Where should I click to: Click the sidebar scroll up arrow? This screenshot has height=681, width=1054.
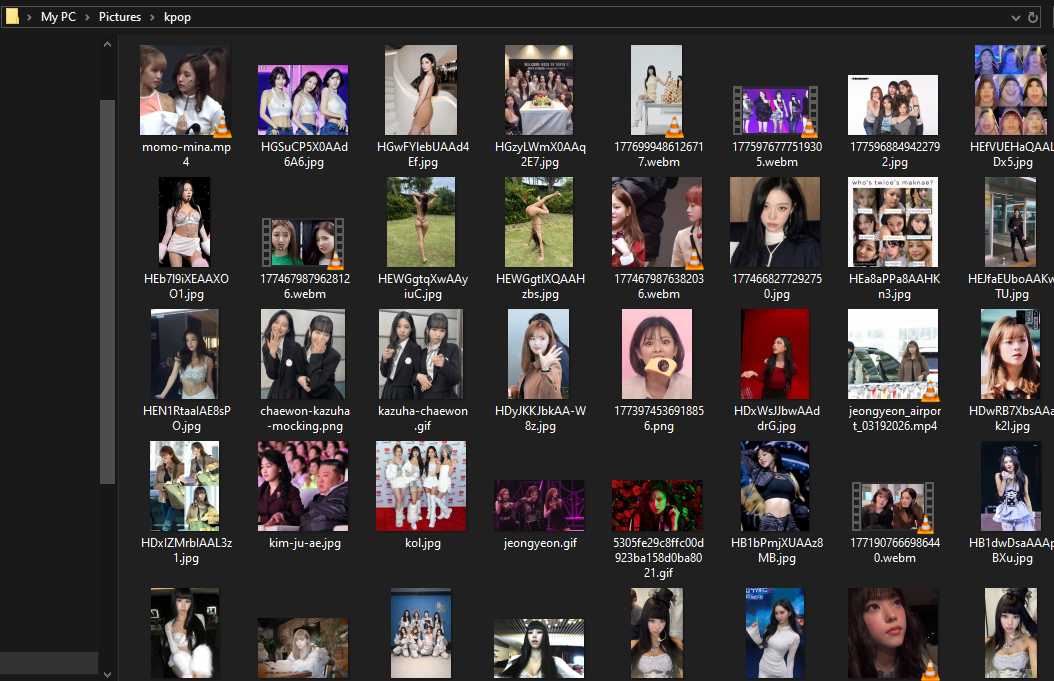point(108,44)
